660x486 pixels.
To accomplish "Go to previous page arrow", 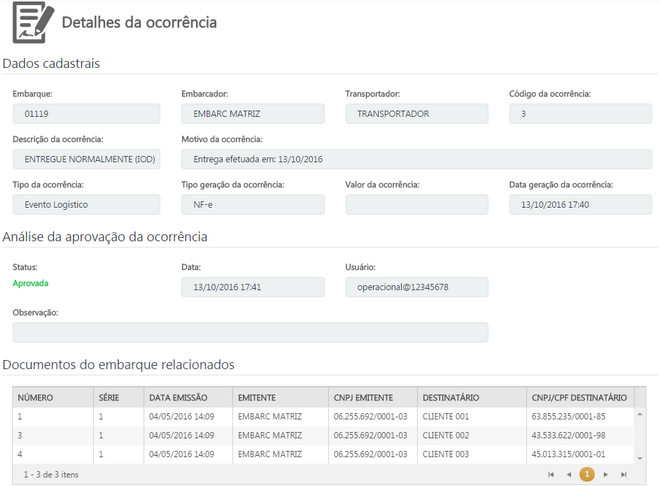I will [x=569, y=475].
